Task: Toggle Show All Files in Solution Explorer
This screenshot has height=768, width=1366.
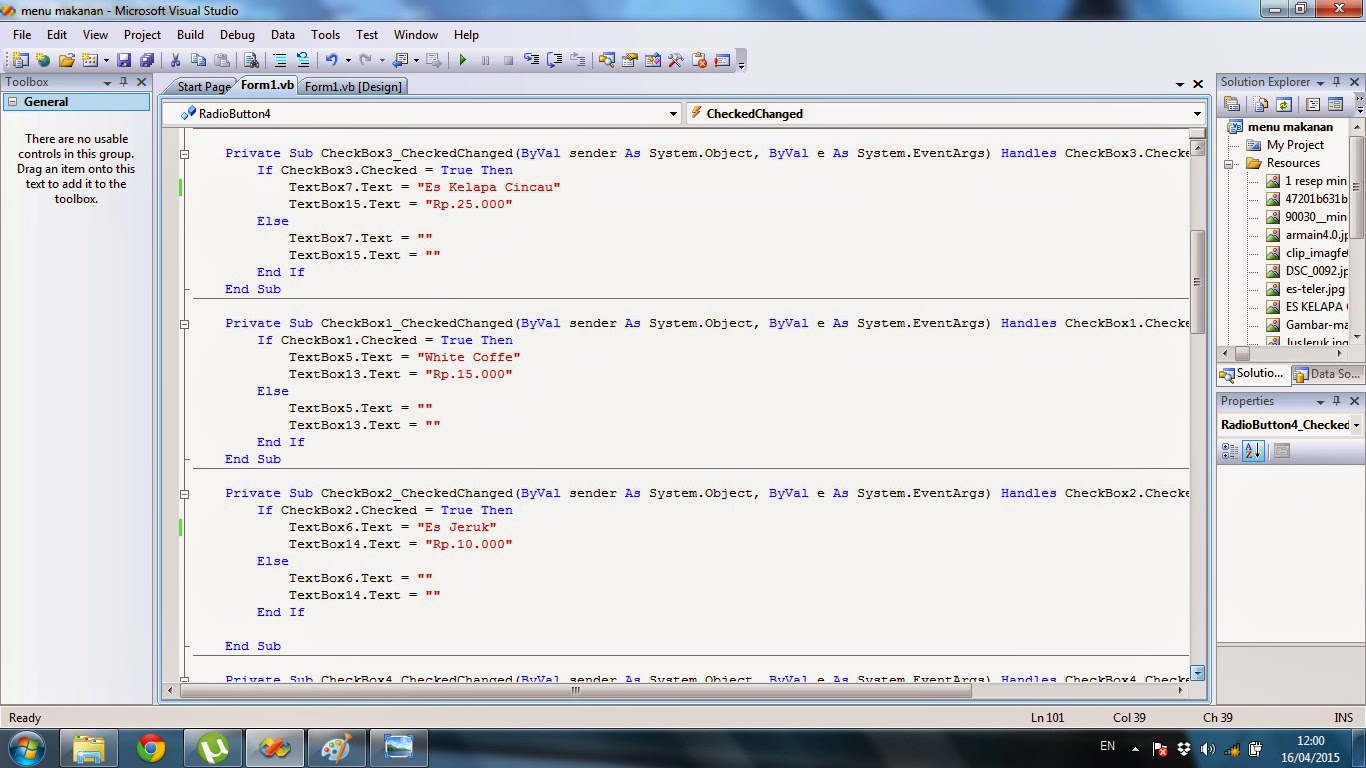Action: 1260,103
